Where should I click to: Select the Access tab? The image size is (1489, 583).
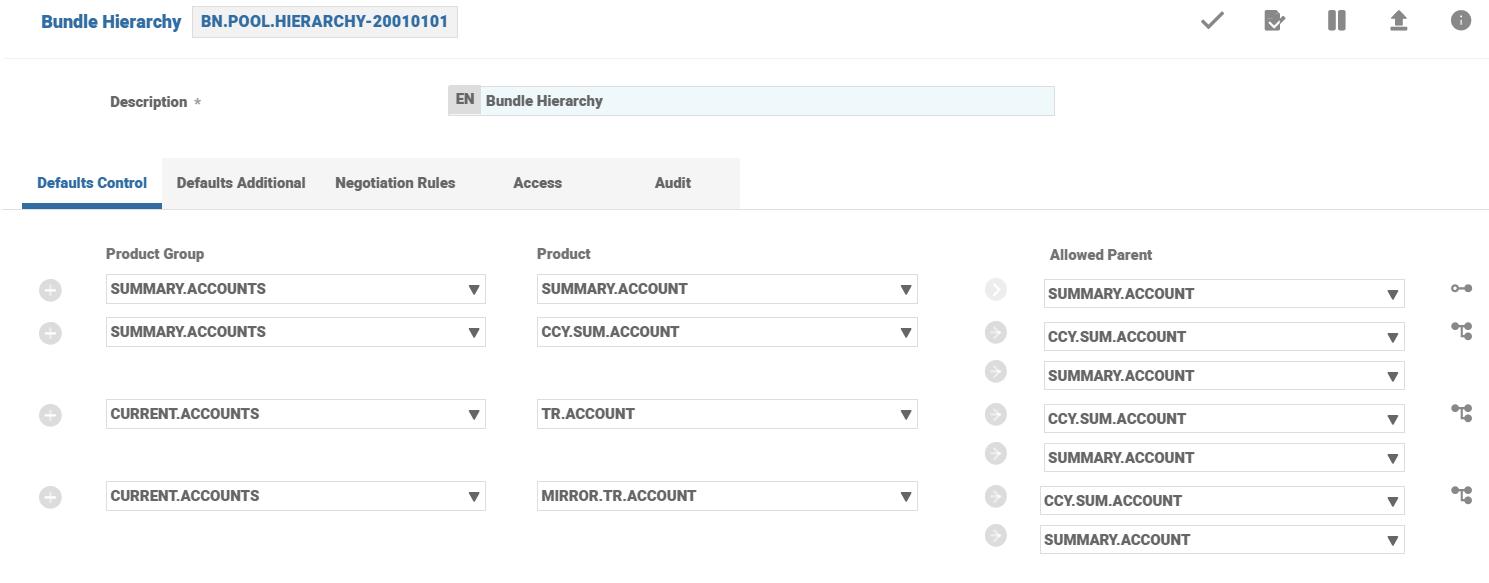537,183
